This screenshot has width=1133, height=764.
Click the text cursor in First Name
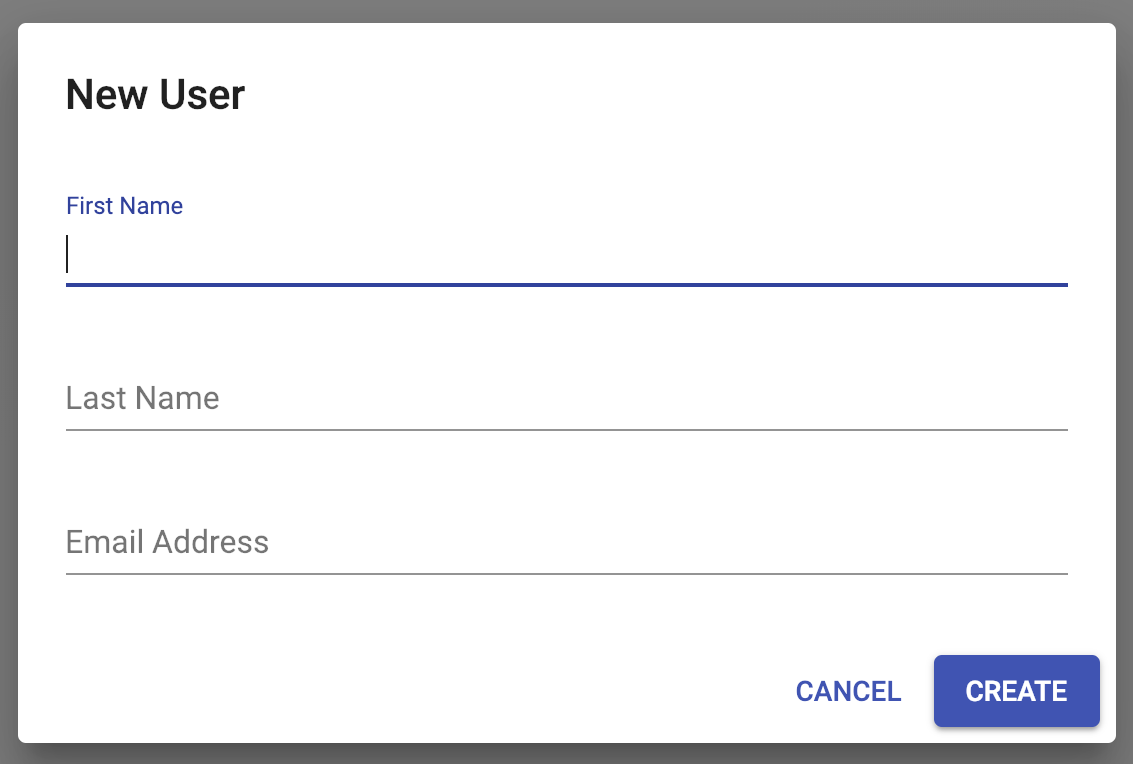[68, 254]
